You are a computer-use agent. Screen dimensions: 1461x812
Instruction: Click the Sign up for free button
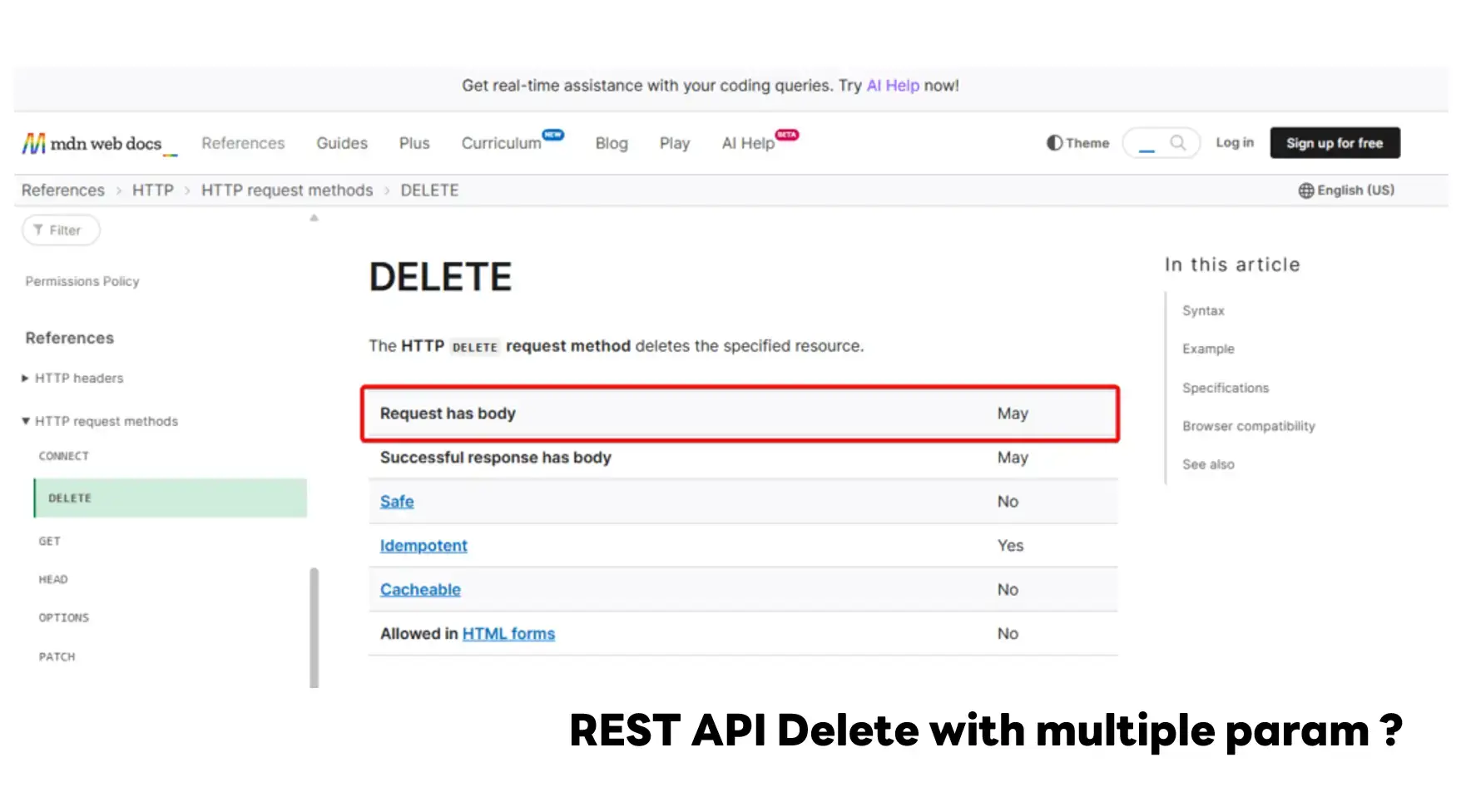1334,143
